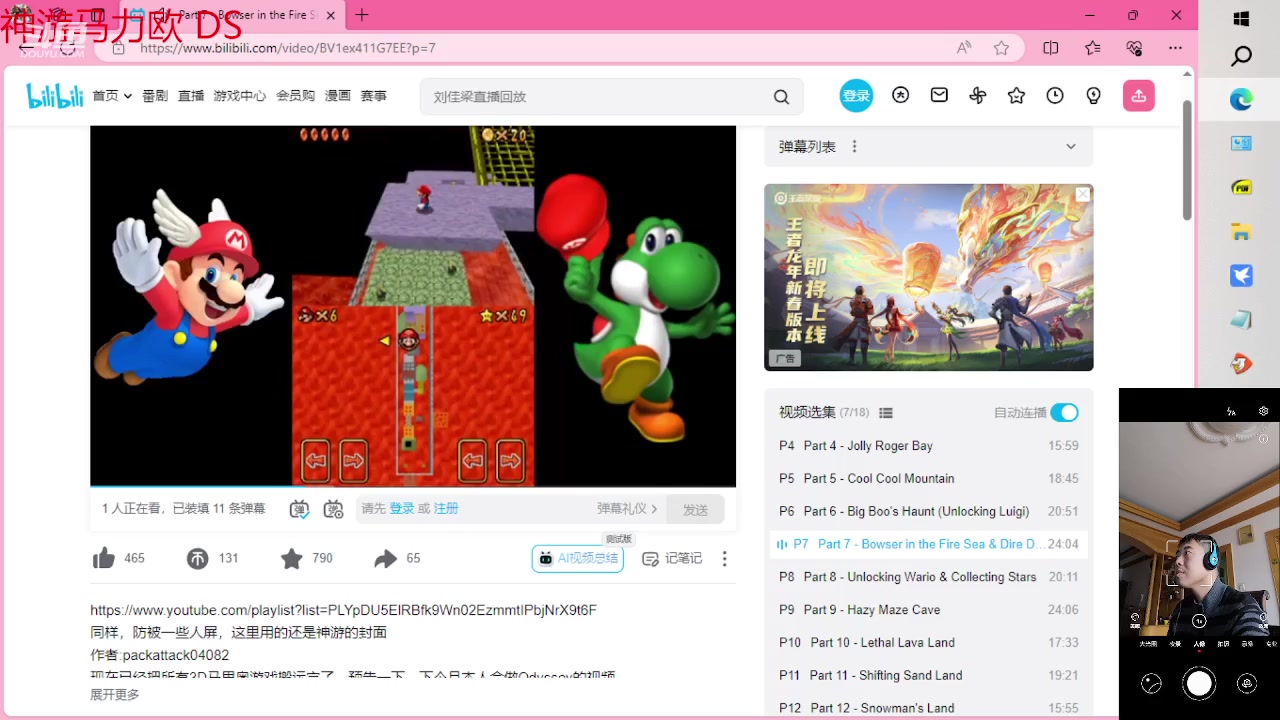Play P6 Big Boo's Haunt (Unlocking Luigi)
This screenshot has width=1280, height=720.
tap(928, 511)
